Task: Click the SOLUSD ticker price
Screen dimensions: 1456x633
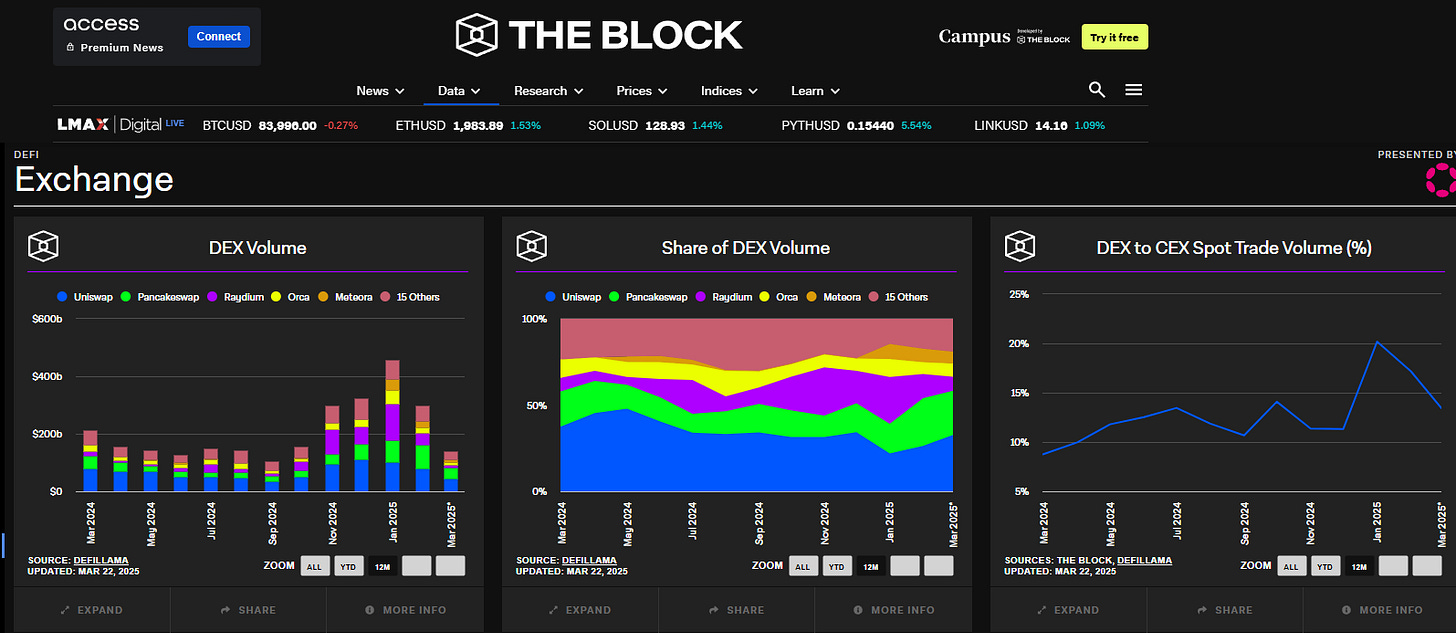Action: 666,126
